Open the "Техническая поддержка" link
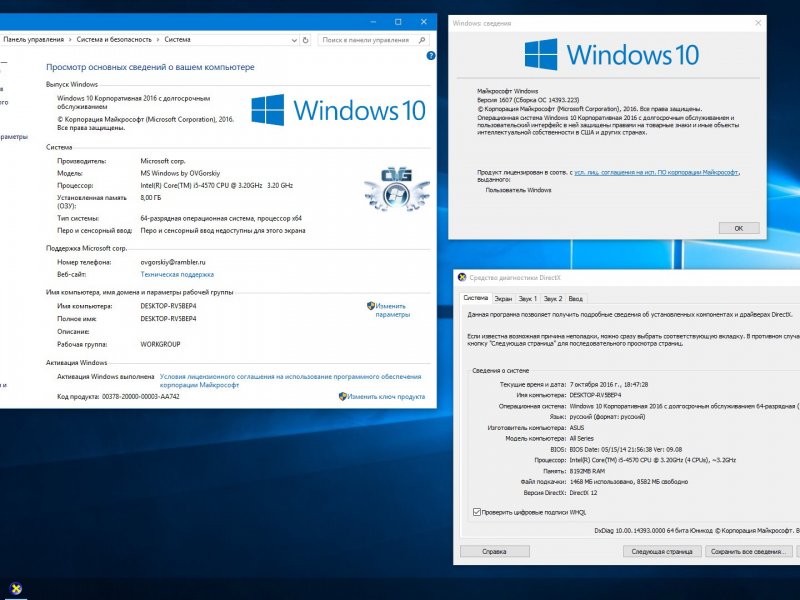 coord(177,274)
